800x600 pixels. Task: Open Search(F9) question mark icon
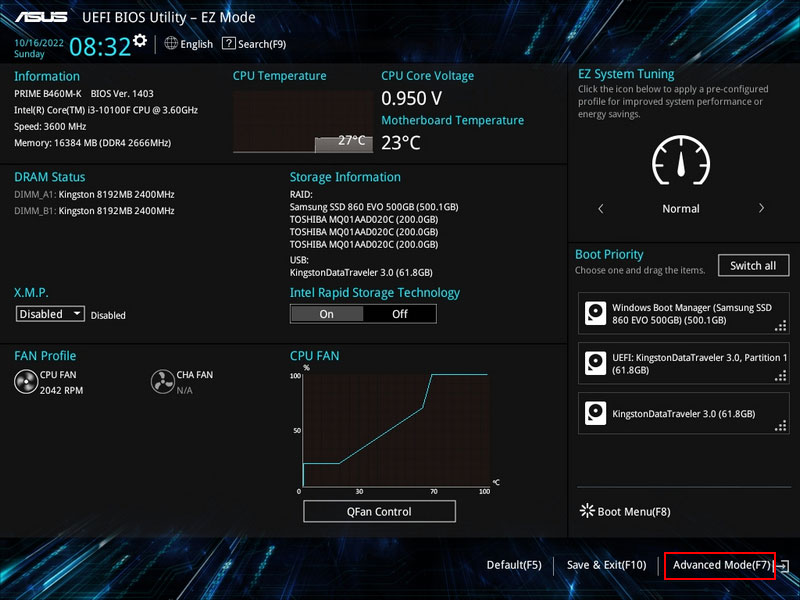point(229,43)
